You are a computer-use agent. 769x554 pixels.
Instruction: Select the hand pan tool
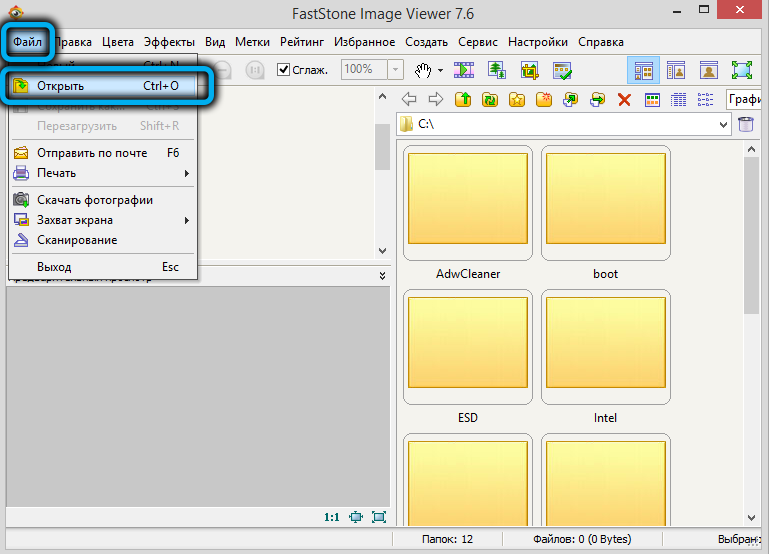pyautogui.click(x=423, y=70)
